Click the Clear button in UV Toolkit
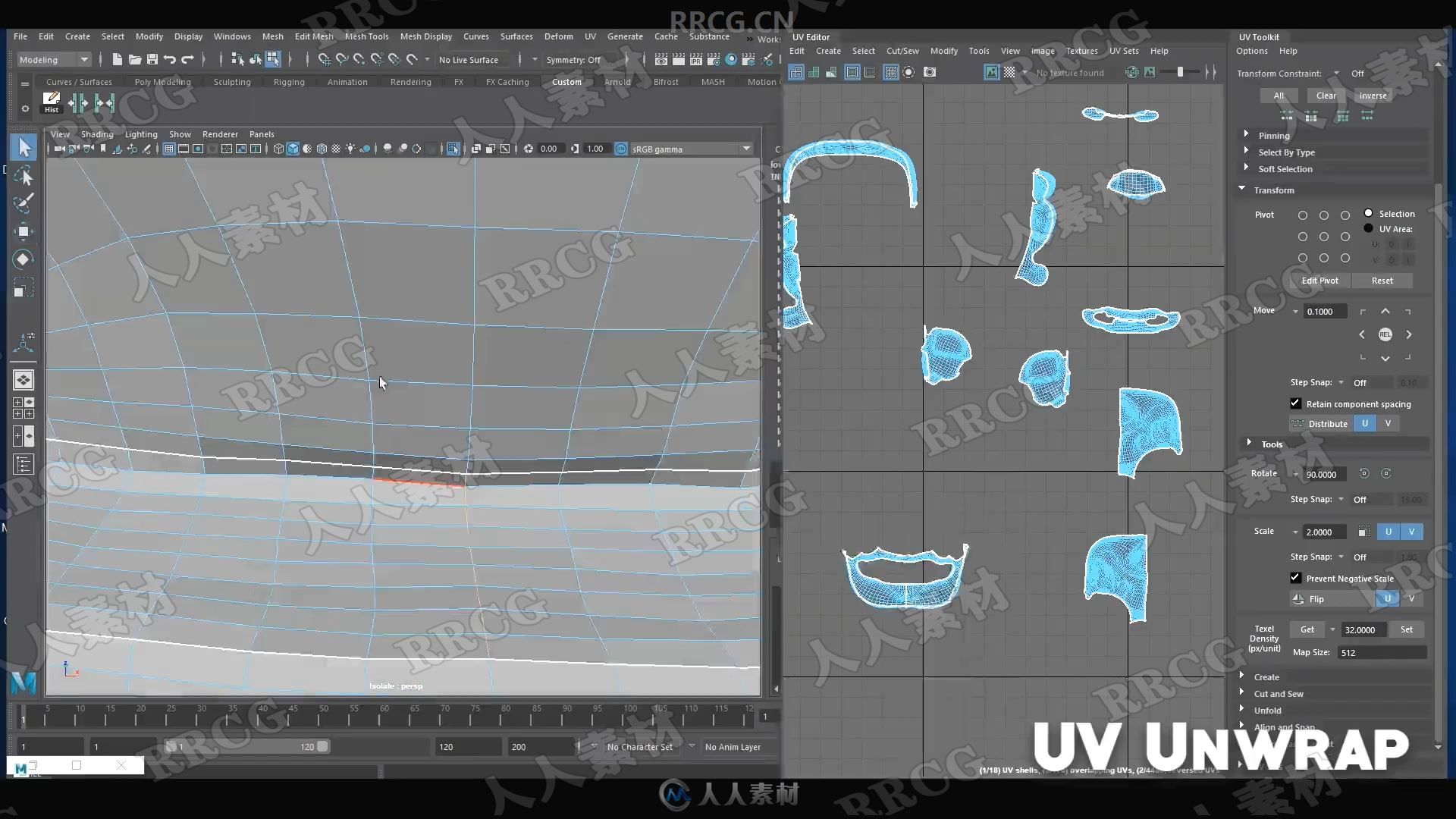 coord(1325,95)
